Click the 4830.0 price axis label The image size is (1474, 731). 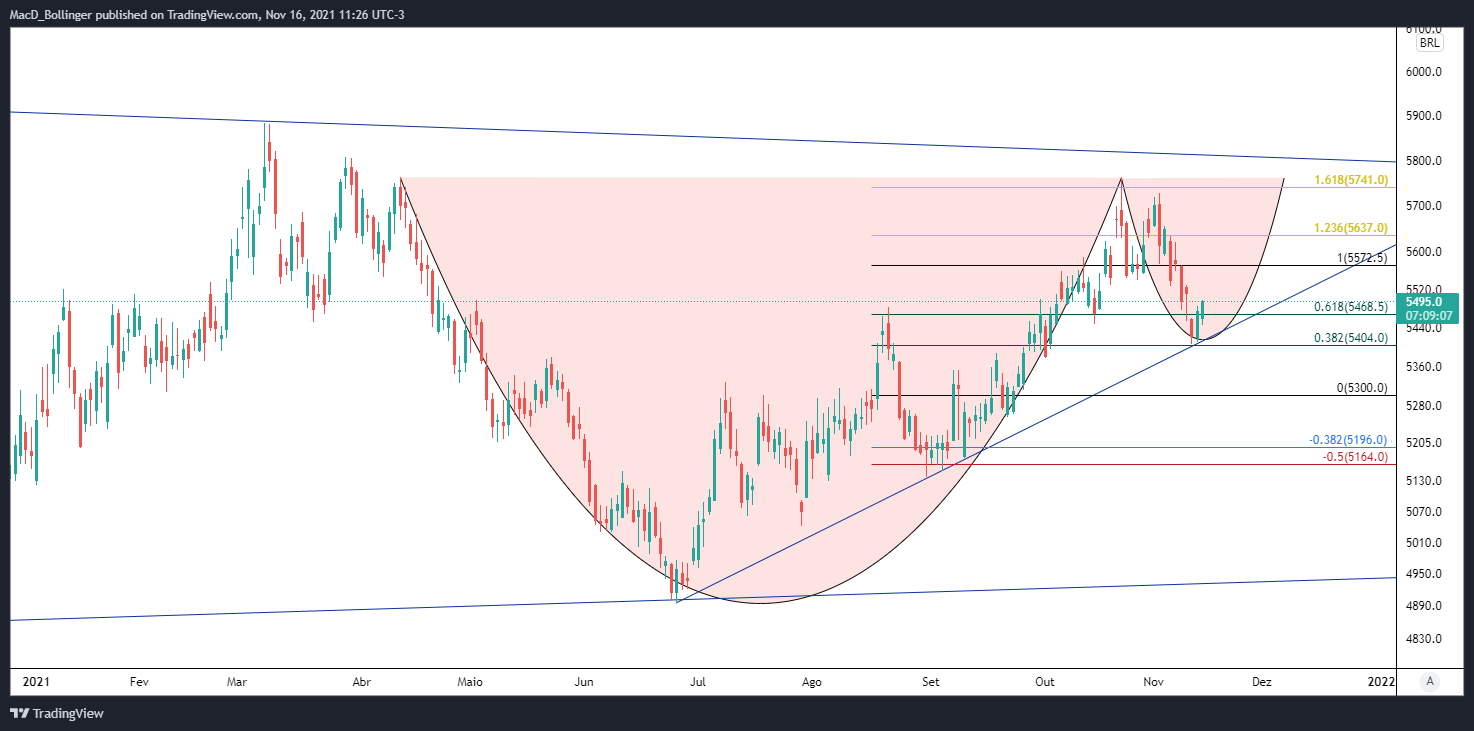(1424, 639)
